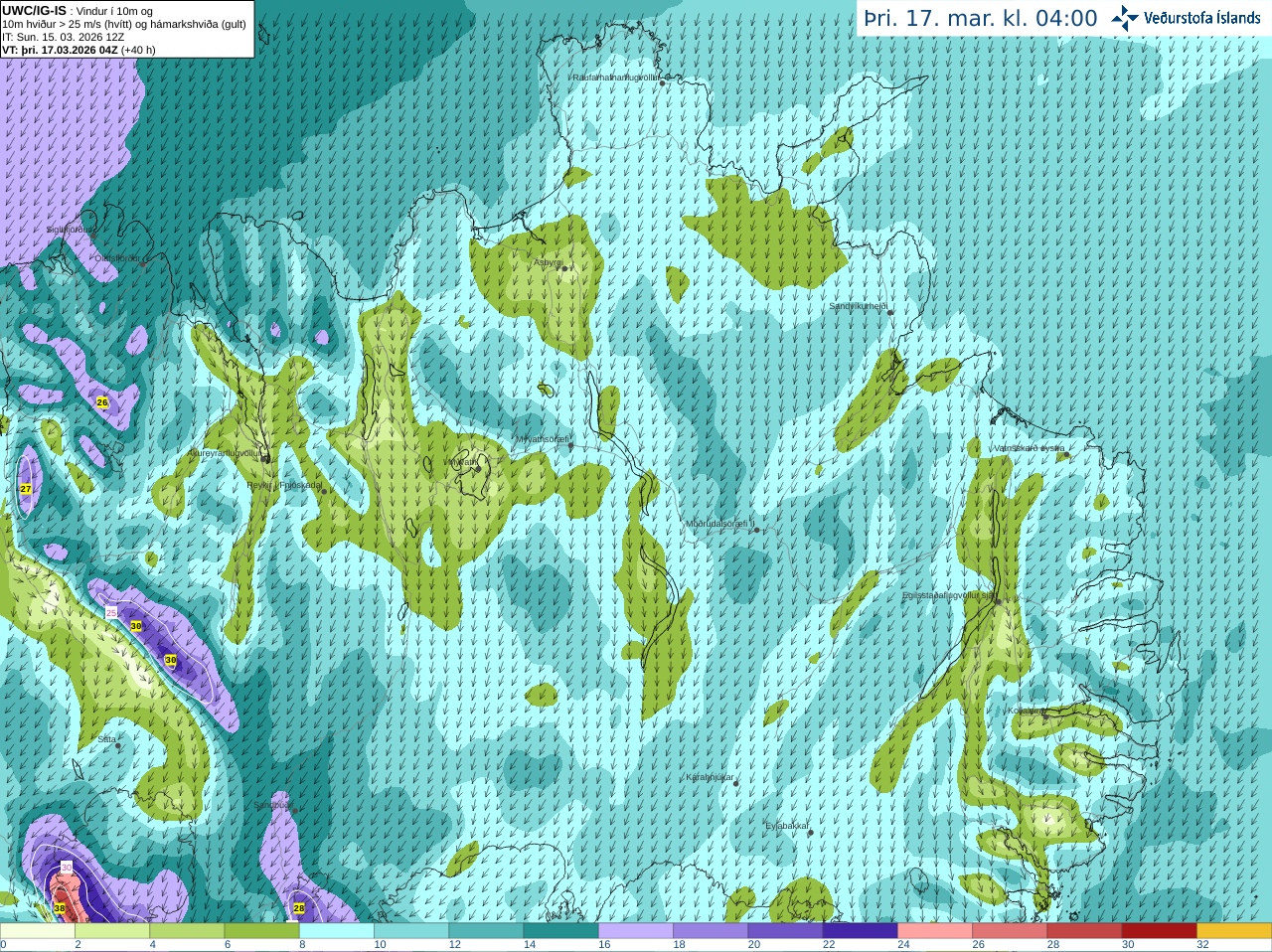Select the Reykir í Fnjóskadal station dot
The height and width of the screenshot is (952, 1272).
324,491
